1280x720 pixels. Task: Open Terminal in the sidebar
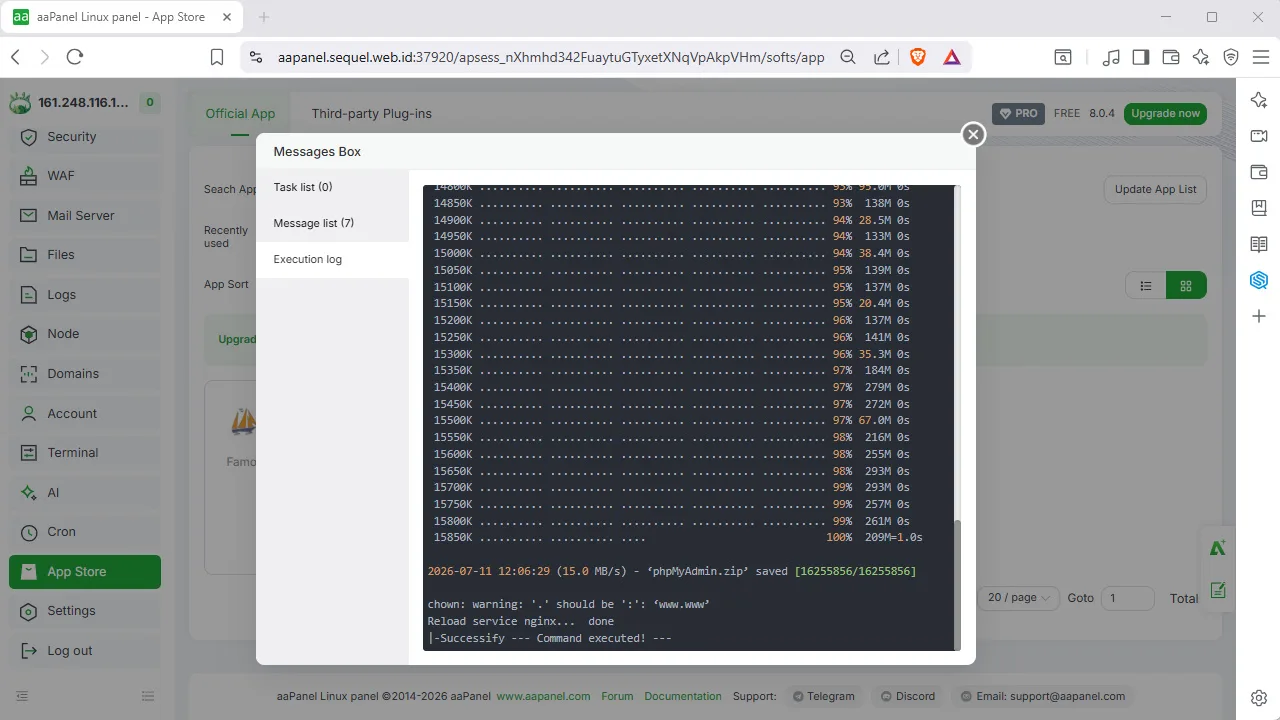tap(85, 453)
